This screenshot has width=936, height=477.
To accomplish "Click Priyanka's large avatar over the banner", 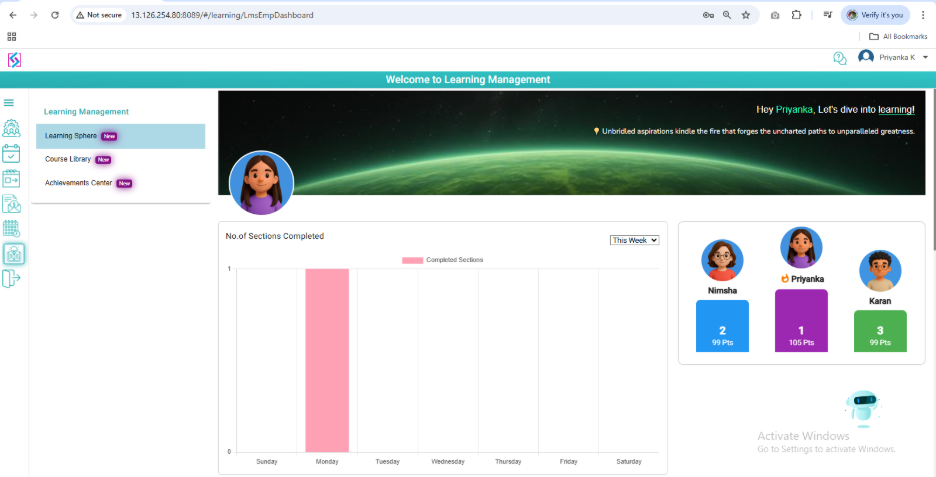I will [261, 183].
